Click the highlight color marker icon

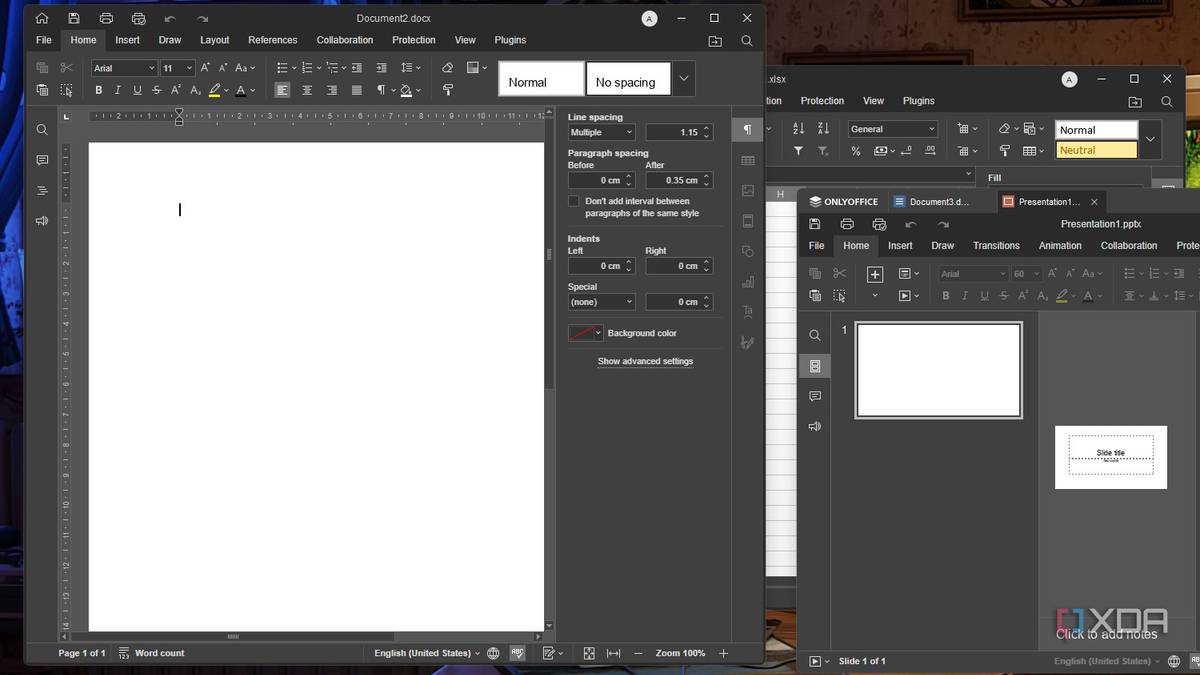click(x=215, y=90)
